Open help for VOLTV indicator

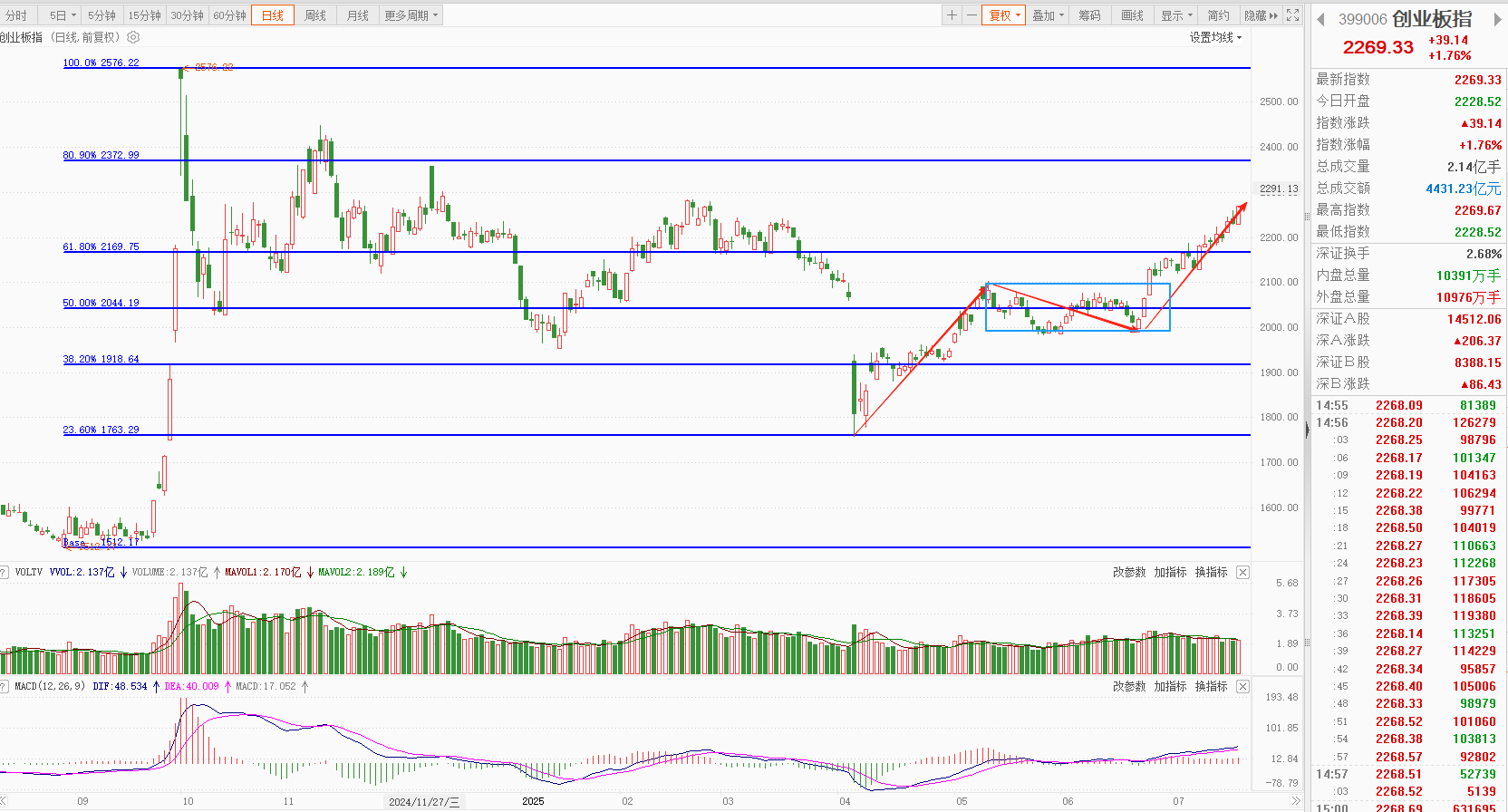coord(5,573)
